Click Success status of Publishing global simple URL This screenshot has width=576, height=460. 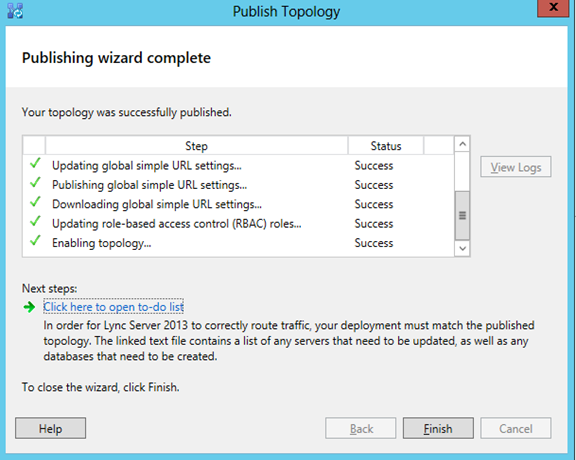click(x=374, y=185)
